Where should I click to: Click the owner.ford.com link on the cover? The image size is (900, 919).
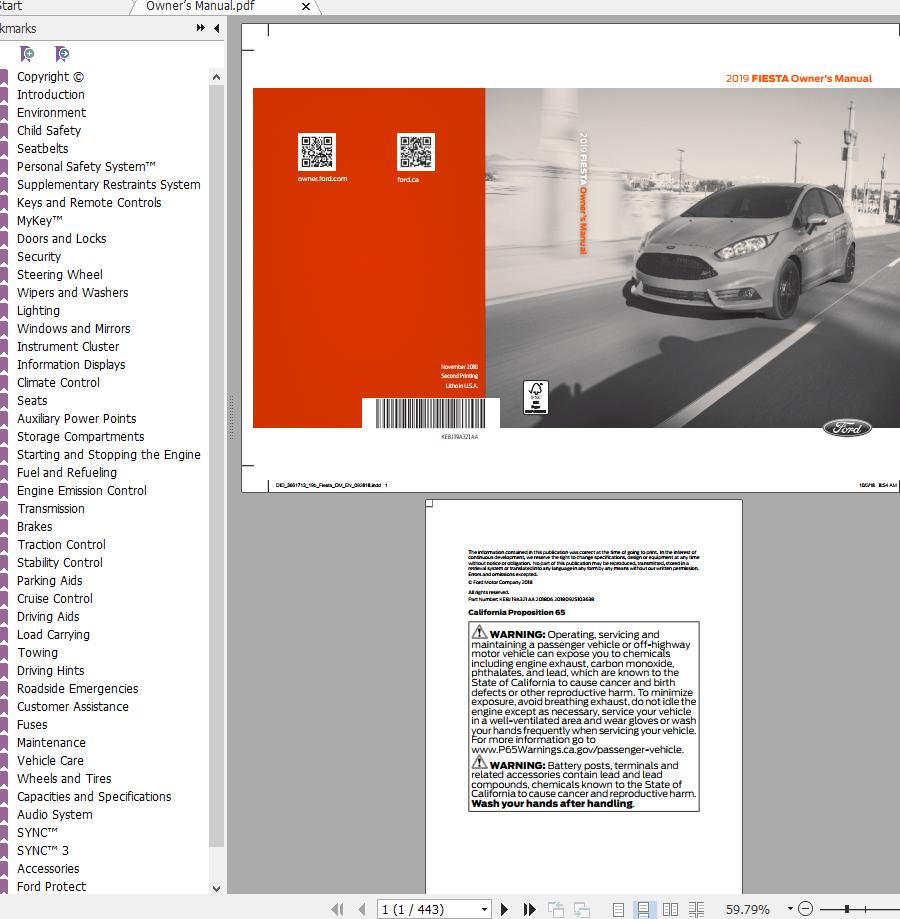coord(322,179)
